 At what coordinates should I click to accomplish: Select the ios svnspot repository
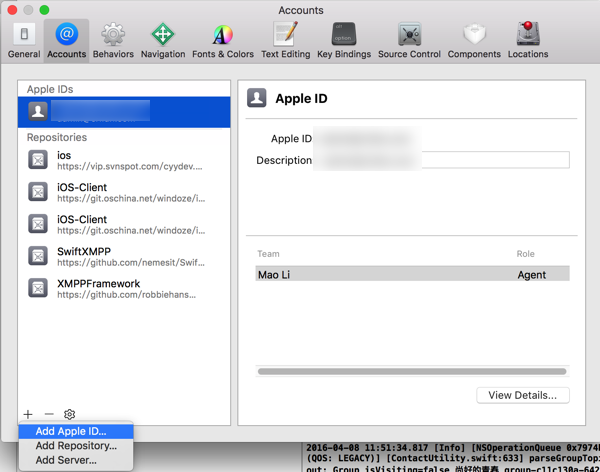pos(124,160)
